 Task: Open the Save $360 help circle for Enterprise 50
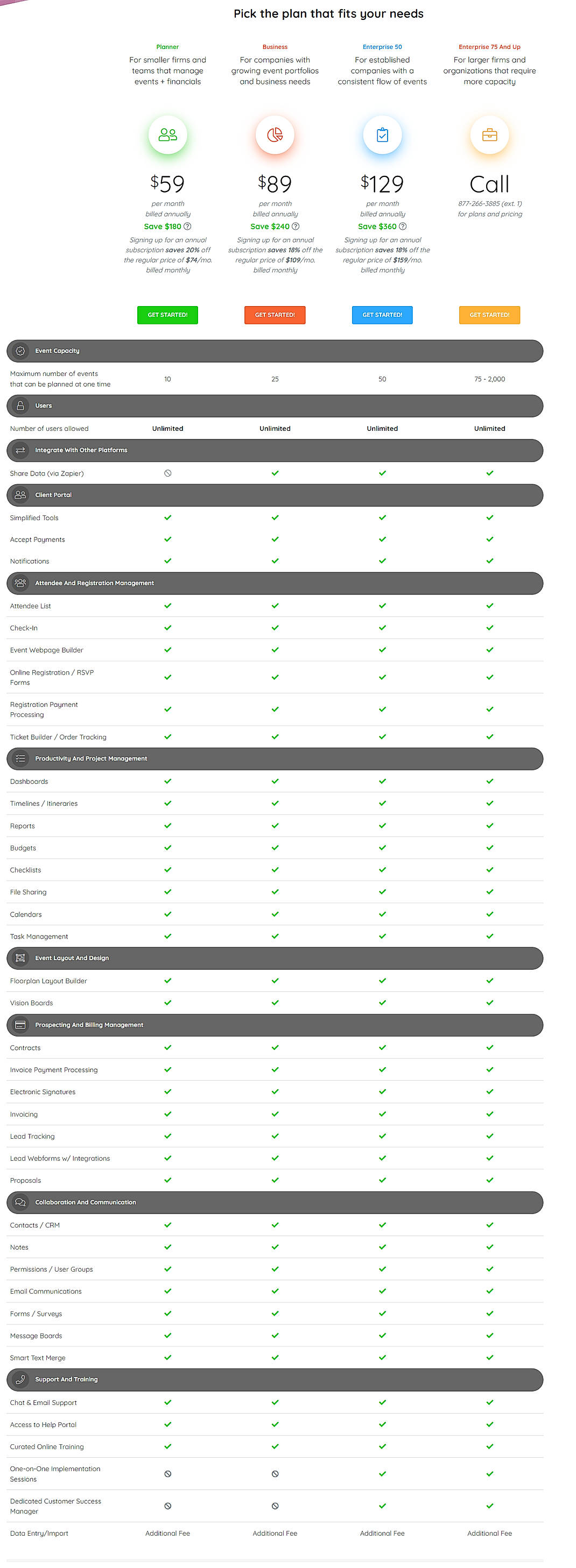pyautogui.click(x=403, y=226)
